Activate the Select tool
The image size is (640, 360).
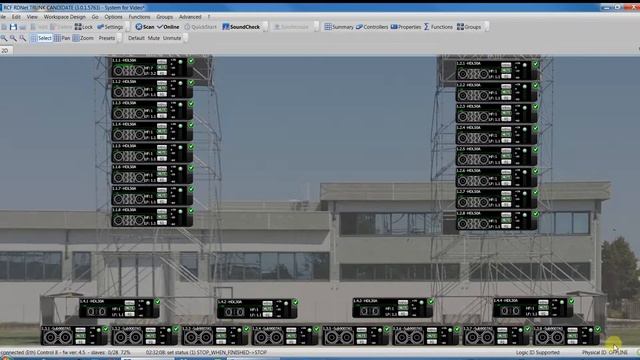tap(41, 38)
